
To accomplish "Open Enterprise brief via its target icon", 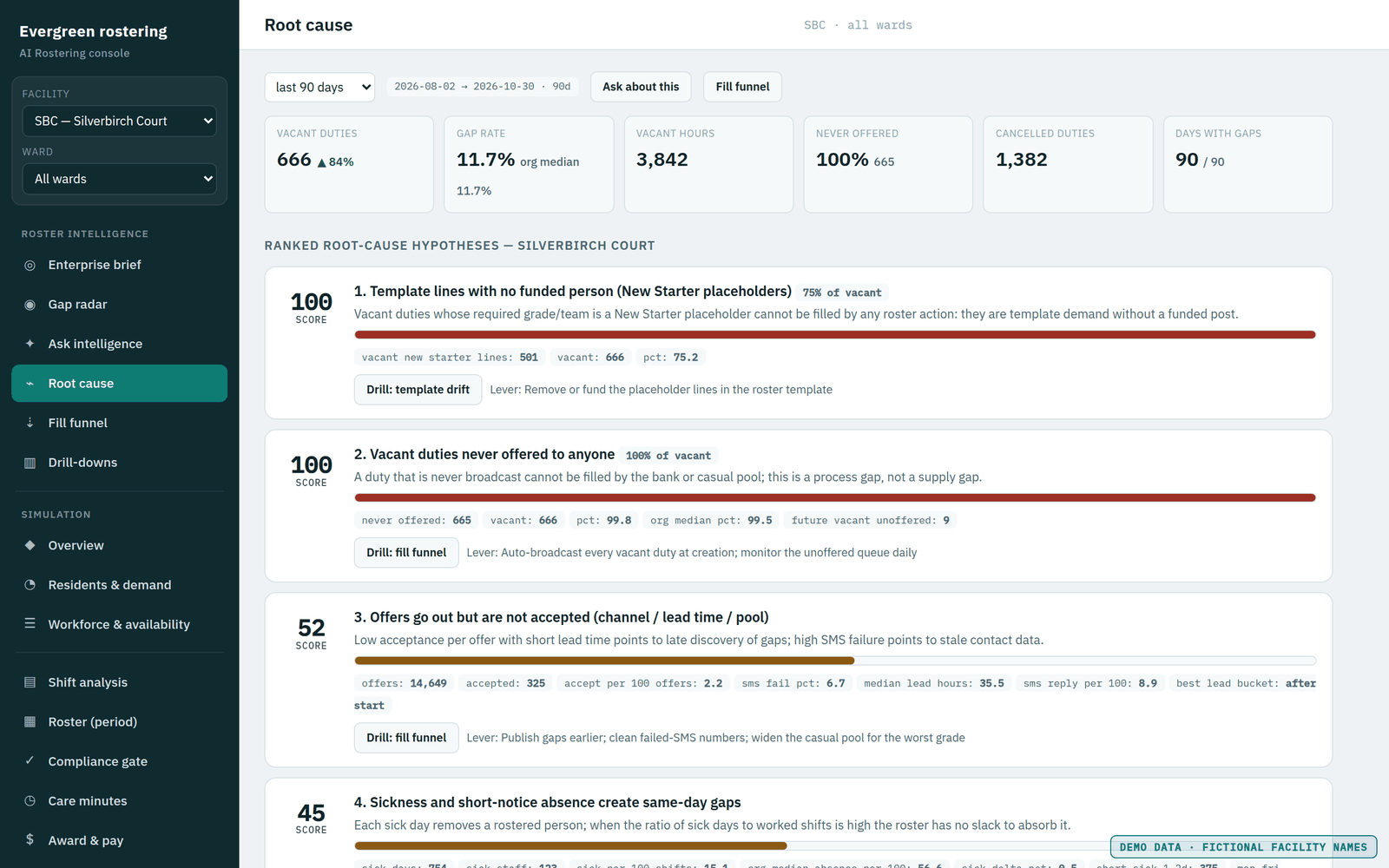I will [x=30, y=265].
